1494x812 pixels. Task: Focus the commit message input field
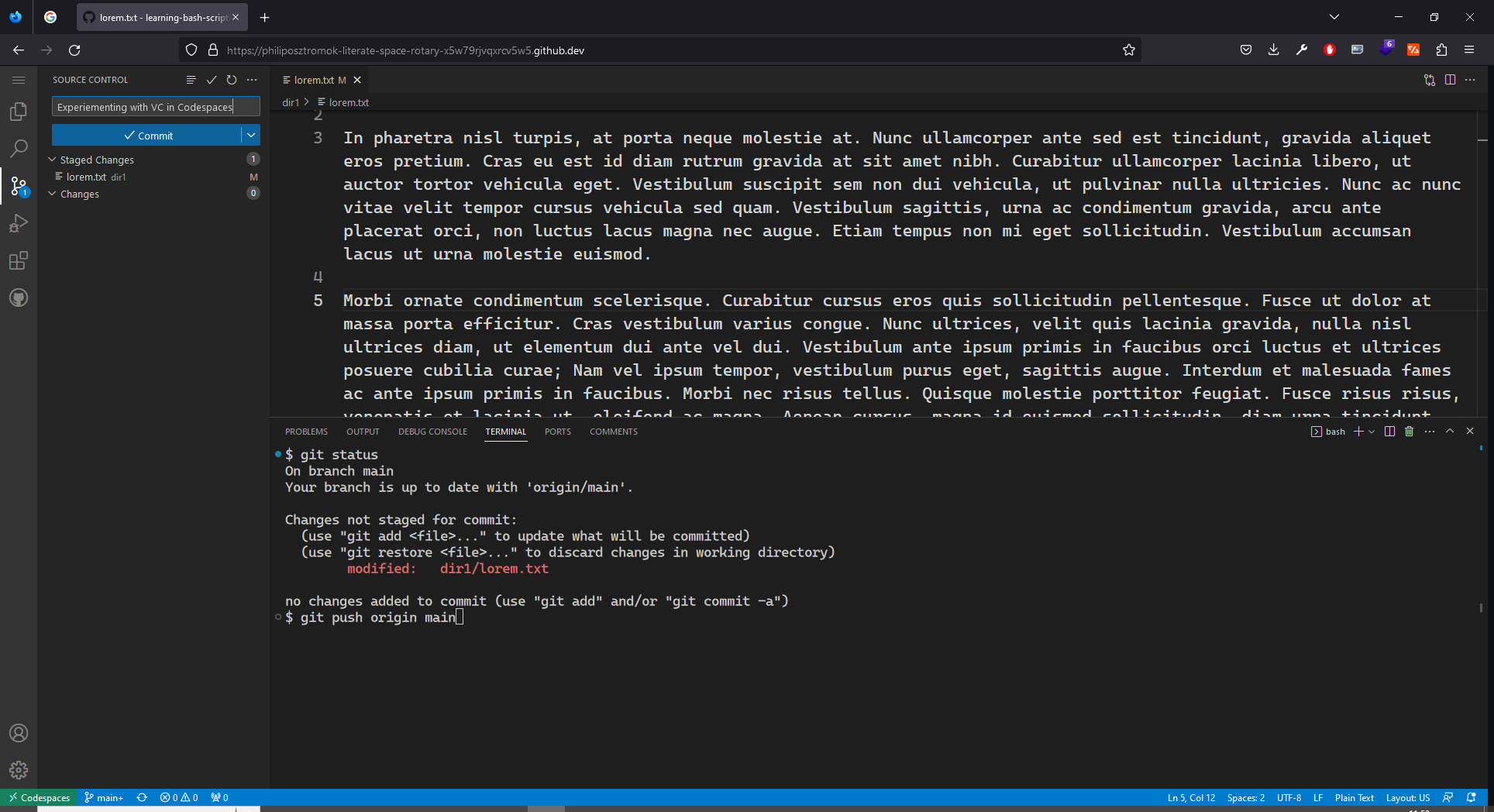pos(156,107)
